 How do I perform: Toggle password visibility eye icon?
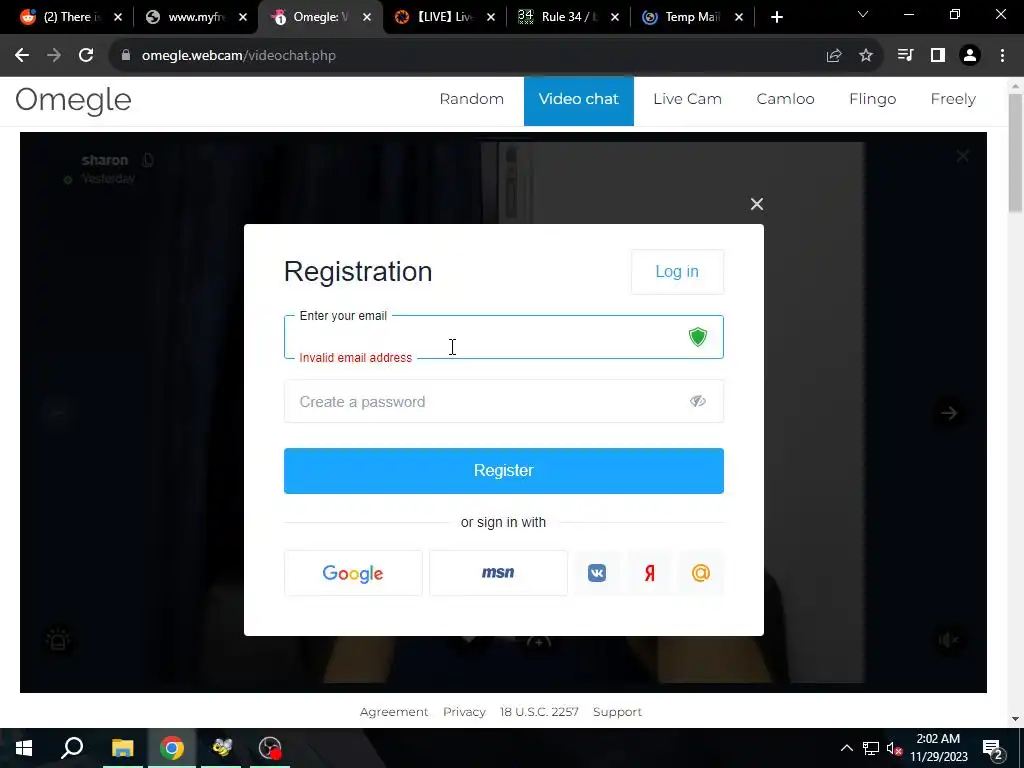(x=697, y=401)
